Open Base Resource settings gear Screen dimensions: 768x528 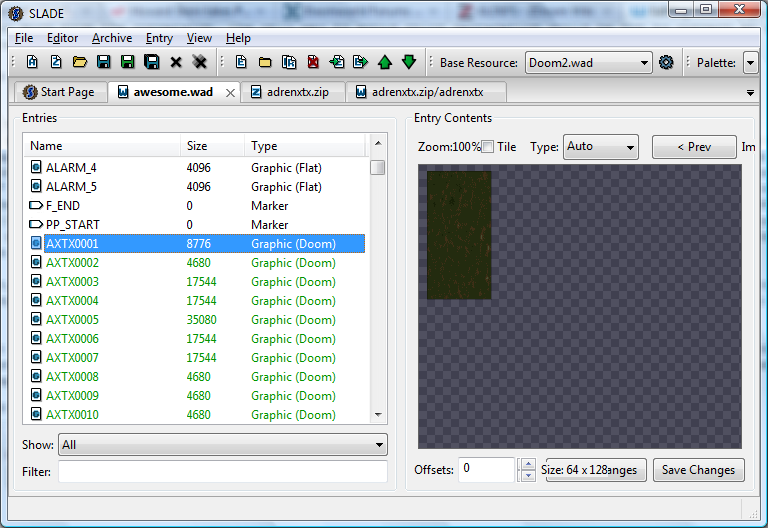(666, 63)
